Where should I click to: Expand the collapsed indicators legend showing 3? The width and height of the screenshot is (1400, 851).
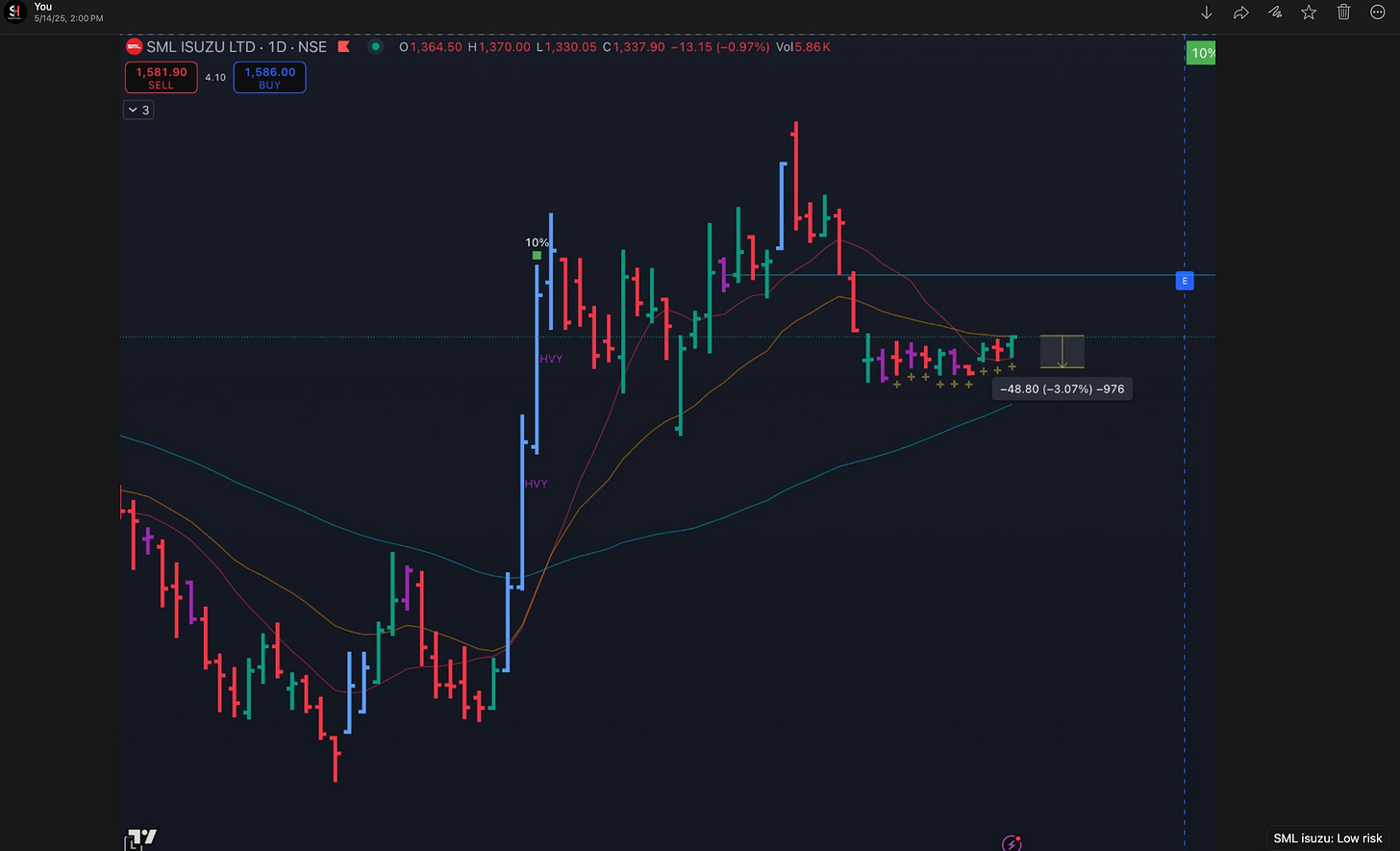point(138,110)
